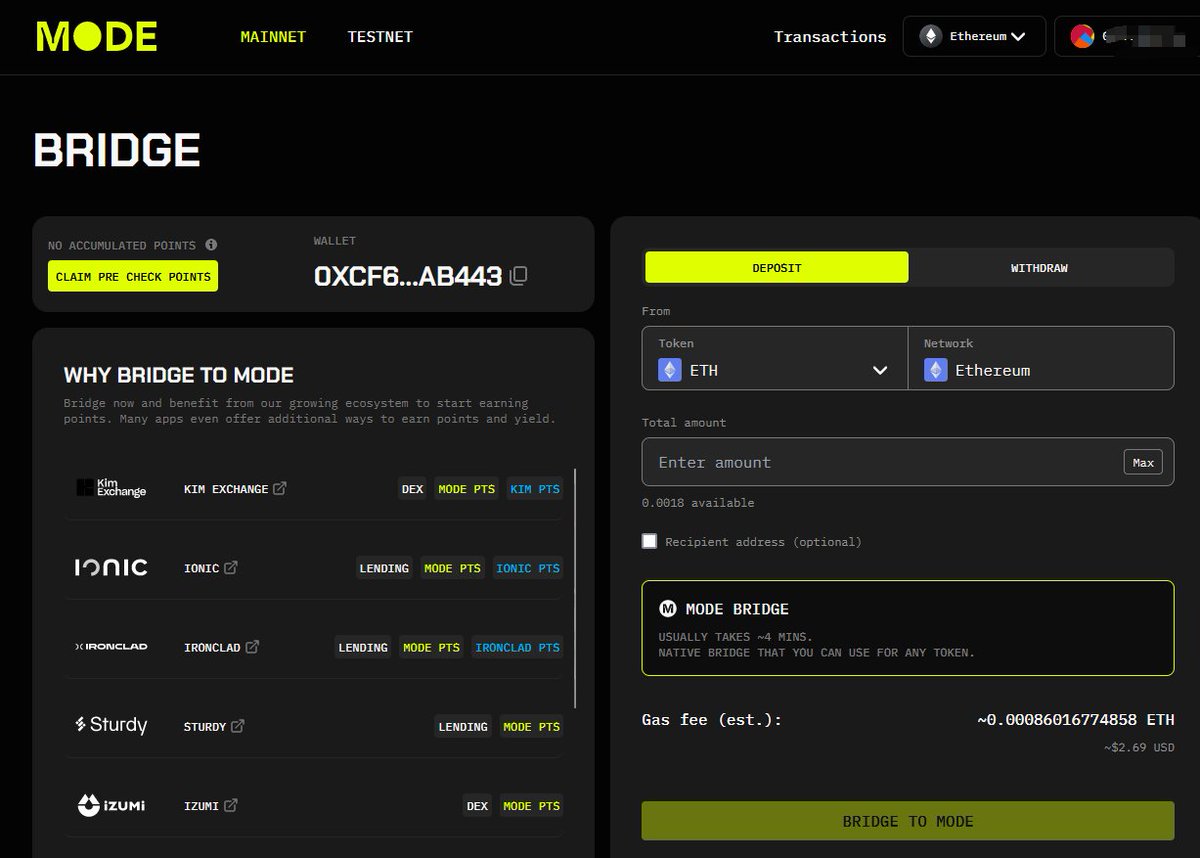Click the STURDY app name
Image resolution: width=1200 pixels, height=858 pixels.
205,726
